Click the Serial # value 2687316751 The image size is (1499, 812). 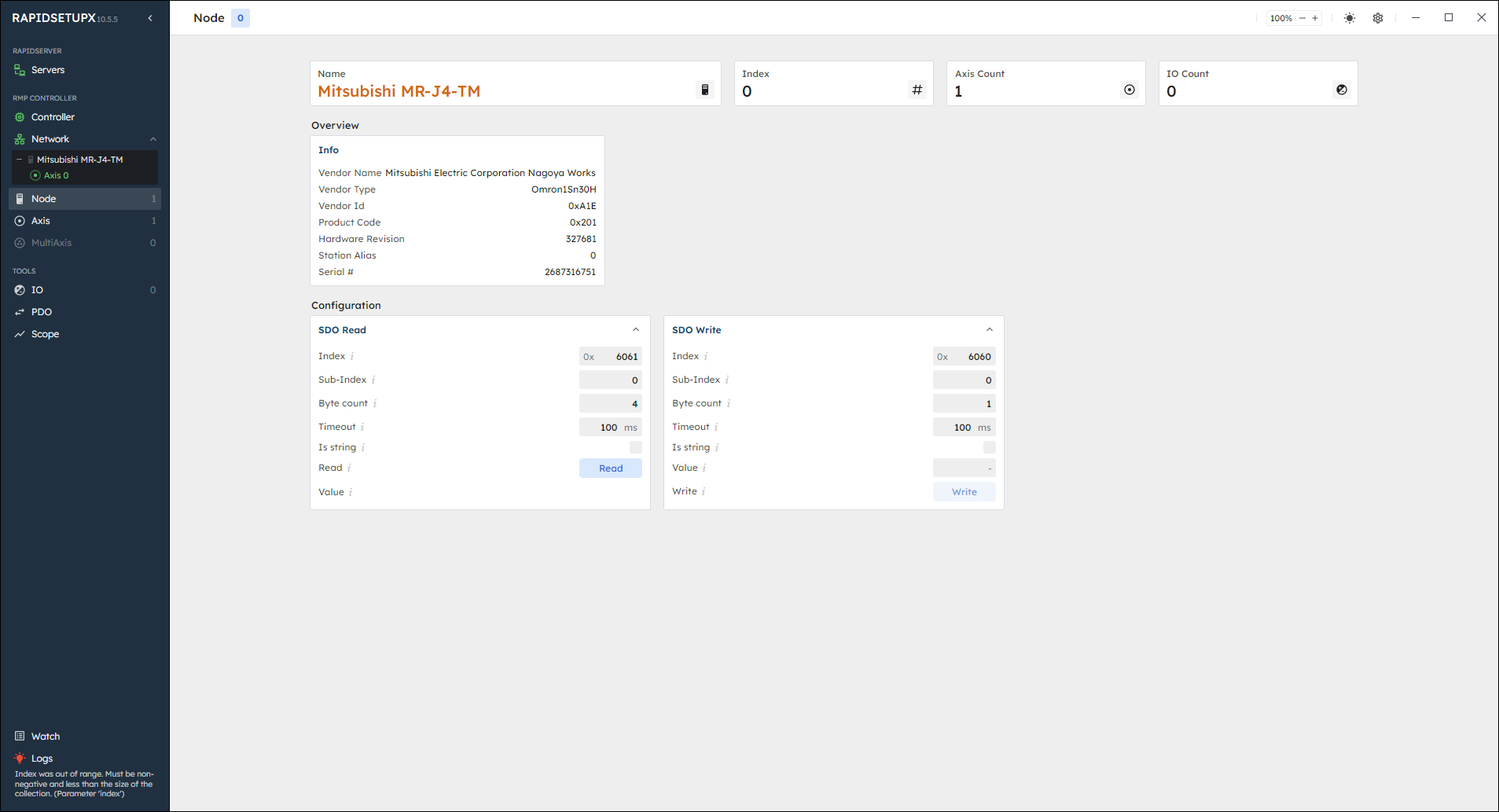coord(570,272)
